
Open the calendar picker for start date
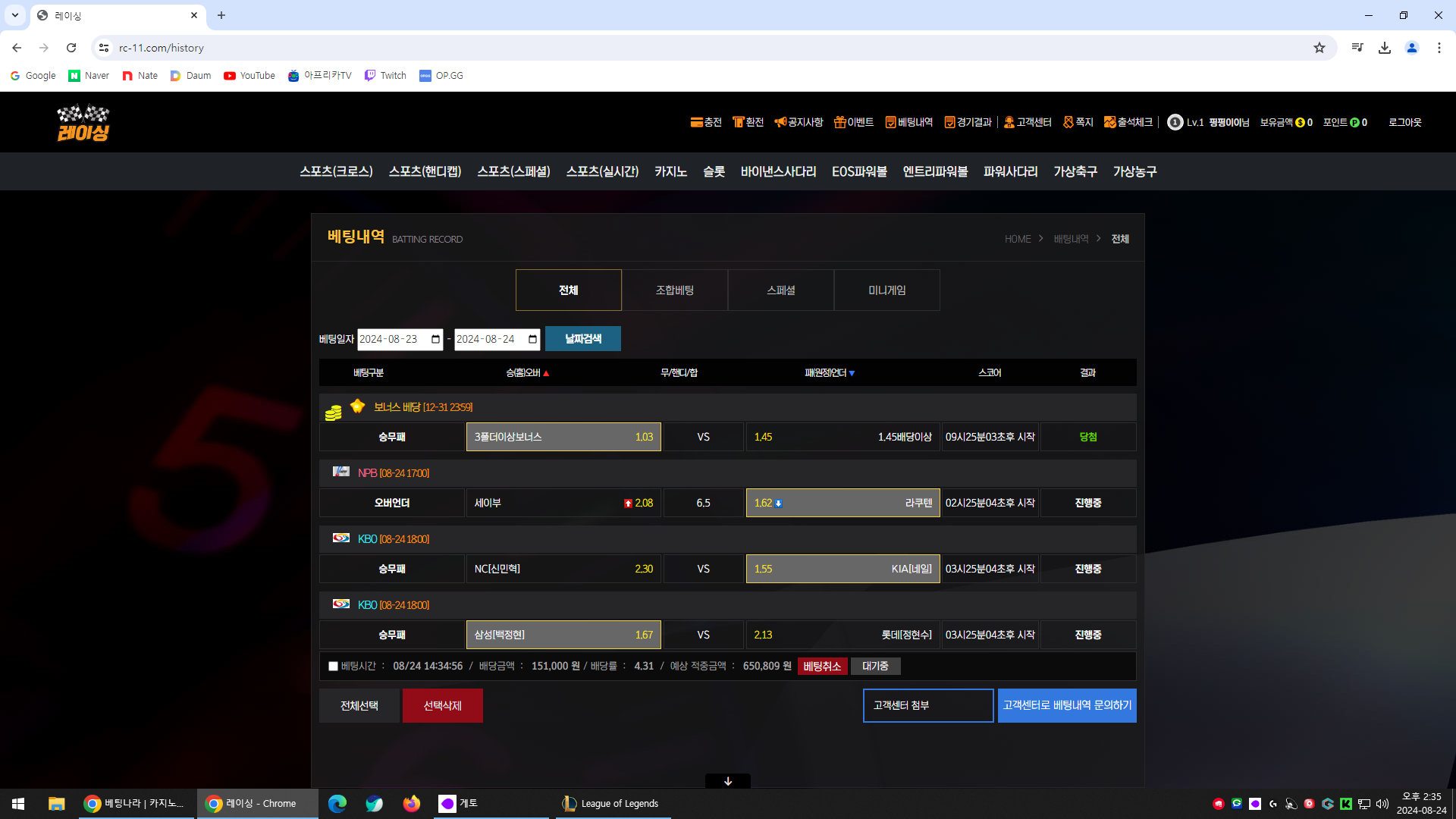coord(435,339)
